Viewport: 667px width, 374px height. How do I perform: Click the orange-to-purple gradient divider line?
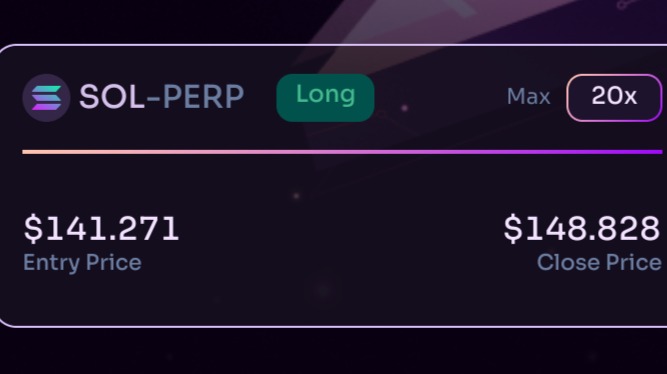[x=342, y=152]
